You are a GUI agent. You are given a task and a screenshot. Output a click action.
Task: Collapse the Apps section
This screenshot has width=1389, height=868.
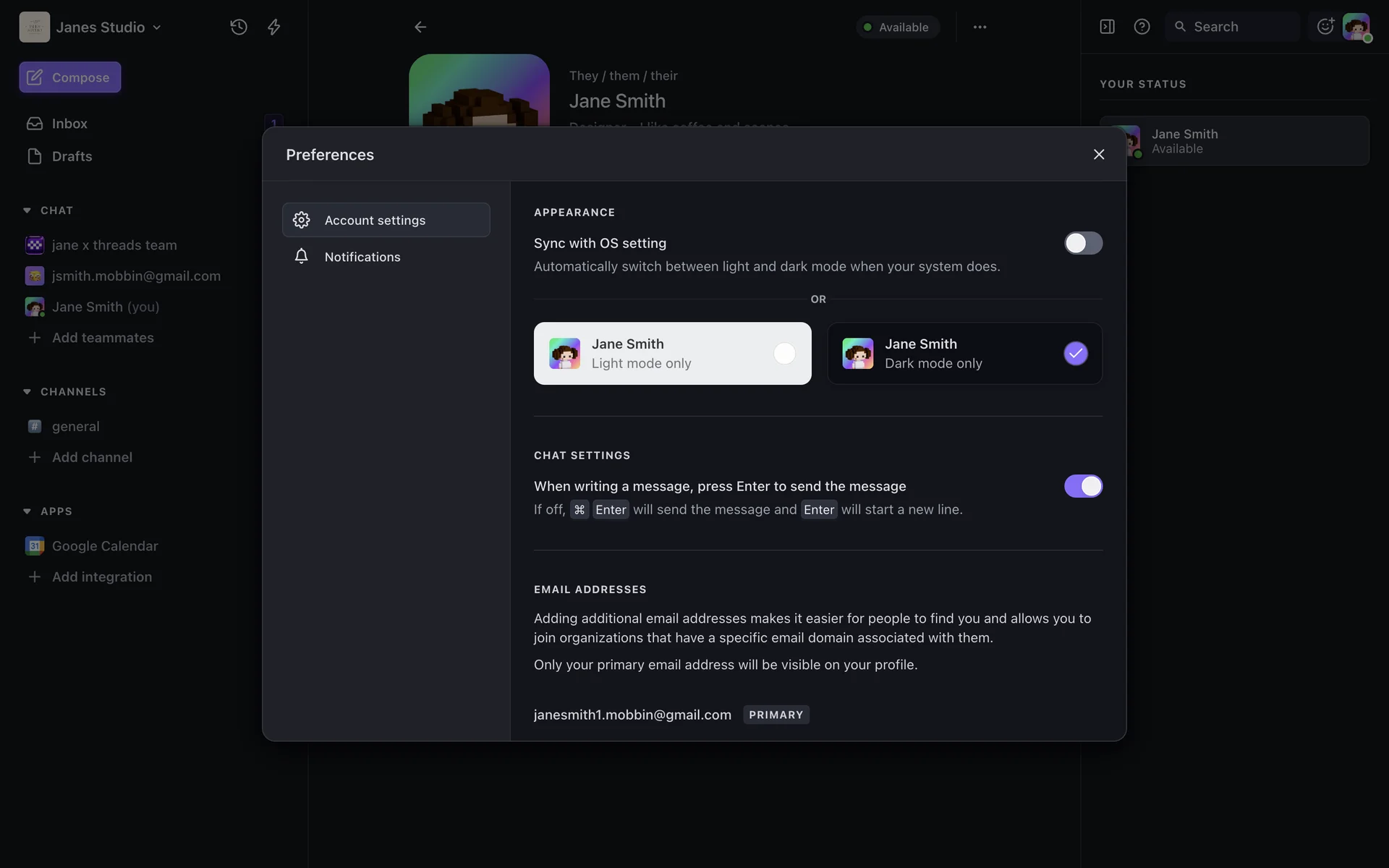tap(27, 511)
